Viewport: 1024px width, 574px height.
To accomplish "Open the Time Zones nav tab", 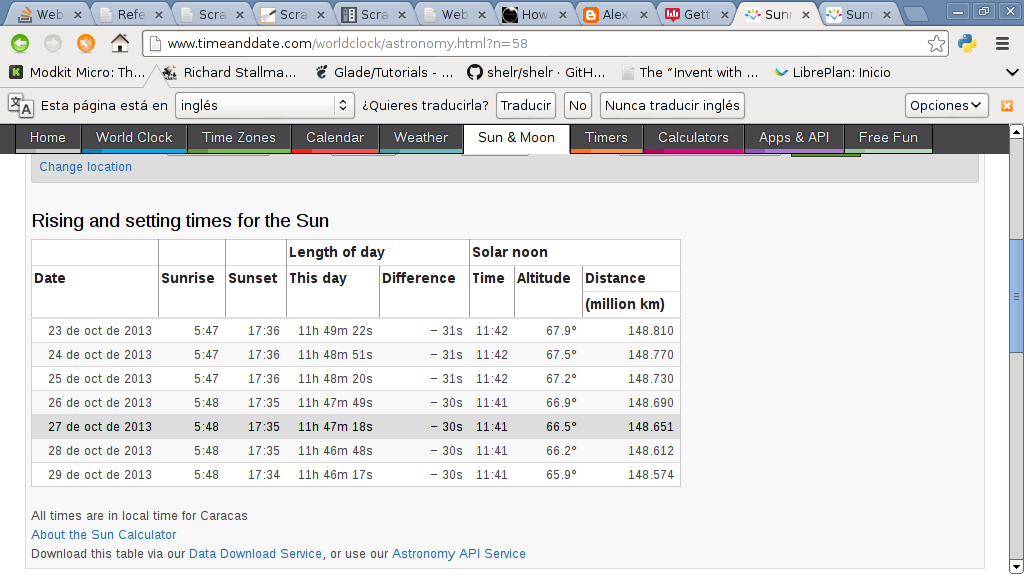I will point(239,138).
